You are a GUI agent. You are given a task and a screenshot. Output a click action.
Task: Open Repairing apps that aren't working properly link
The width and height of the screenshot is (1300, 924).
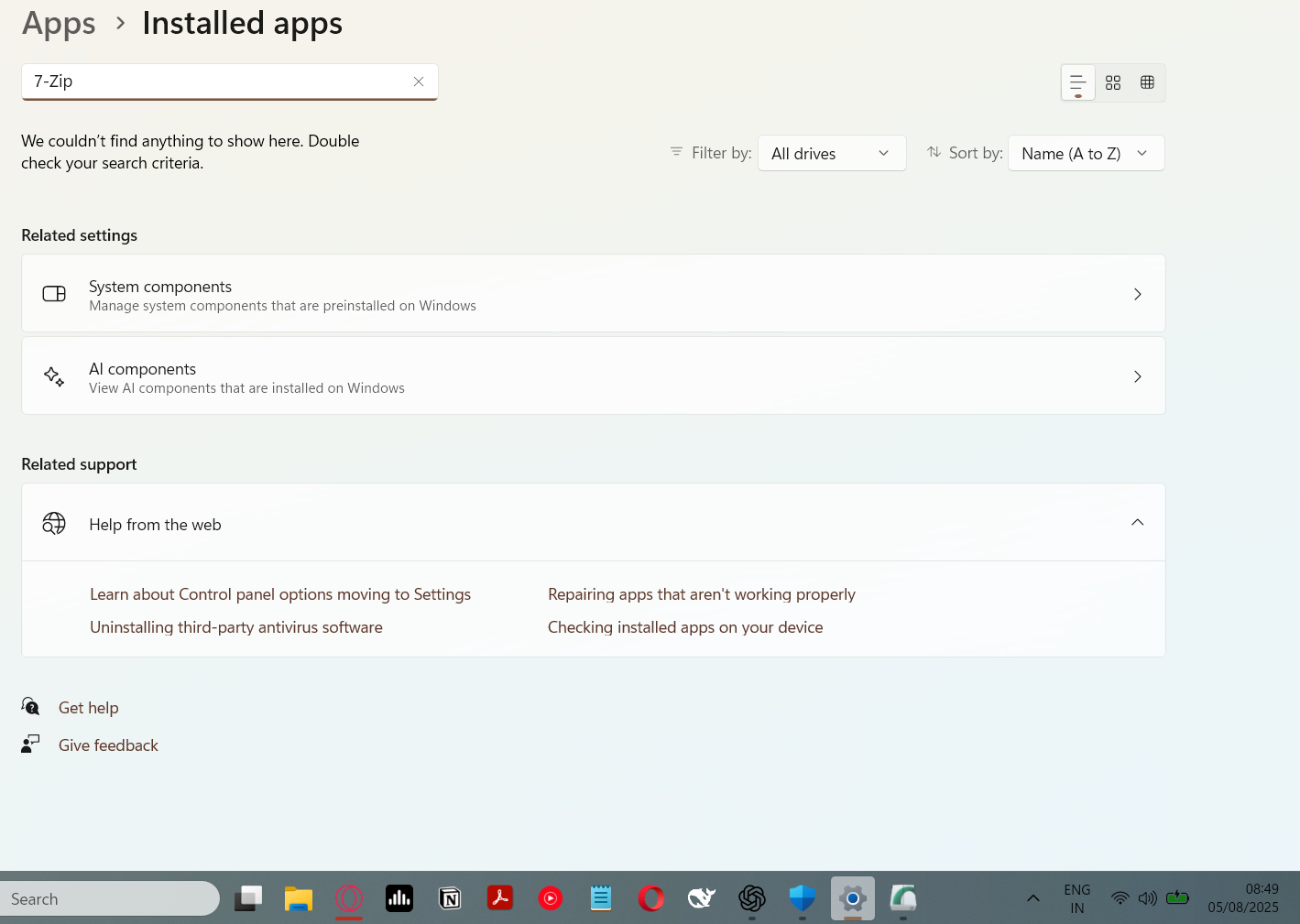[x=702, y=594]
